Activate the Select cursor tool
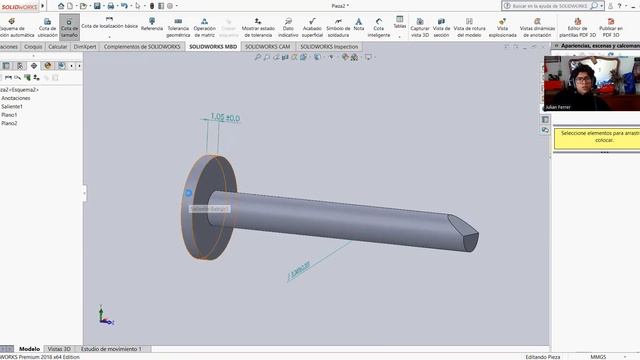 138,6
